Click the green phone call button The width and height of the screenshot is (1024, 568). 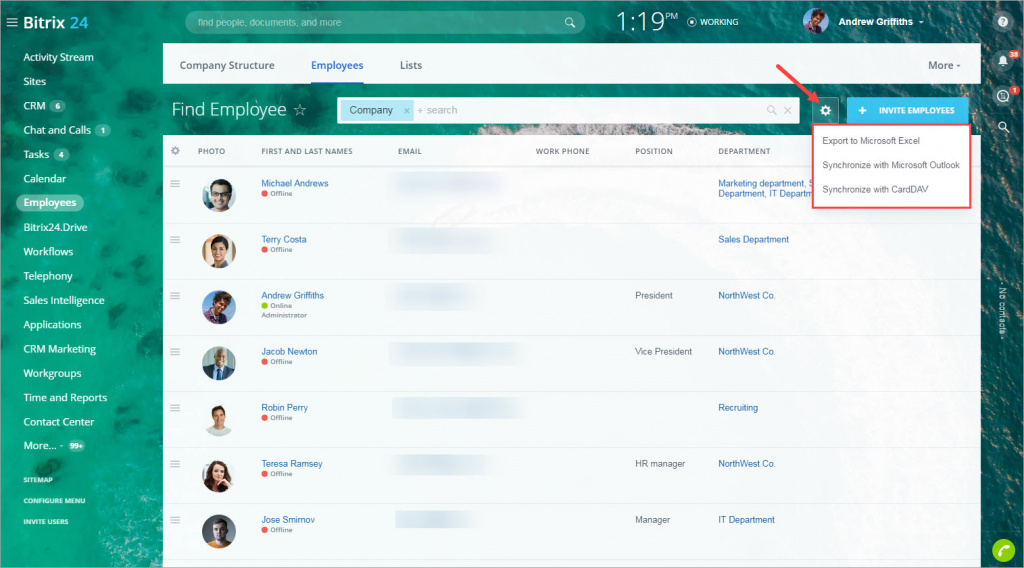(1004, 550)
